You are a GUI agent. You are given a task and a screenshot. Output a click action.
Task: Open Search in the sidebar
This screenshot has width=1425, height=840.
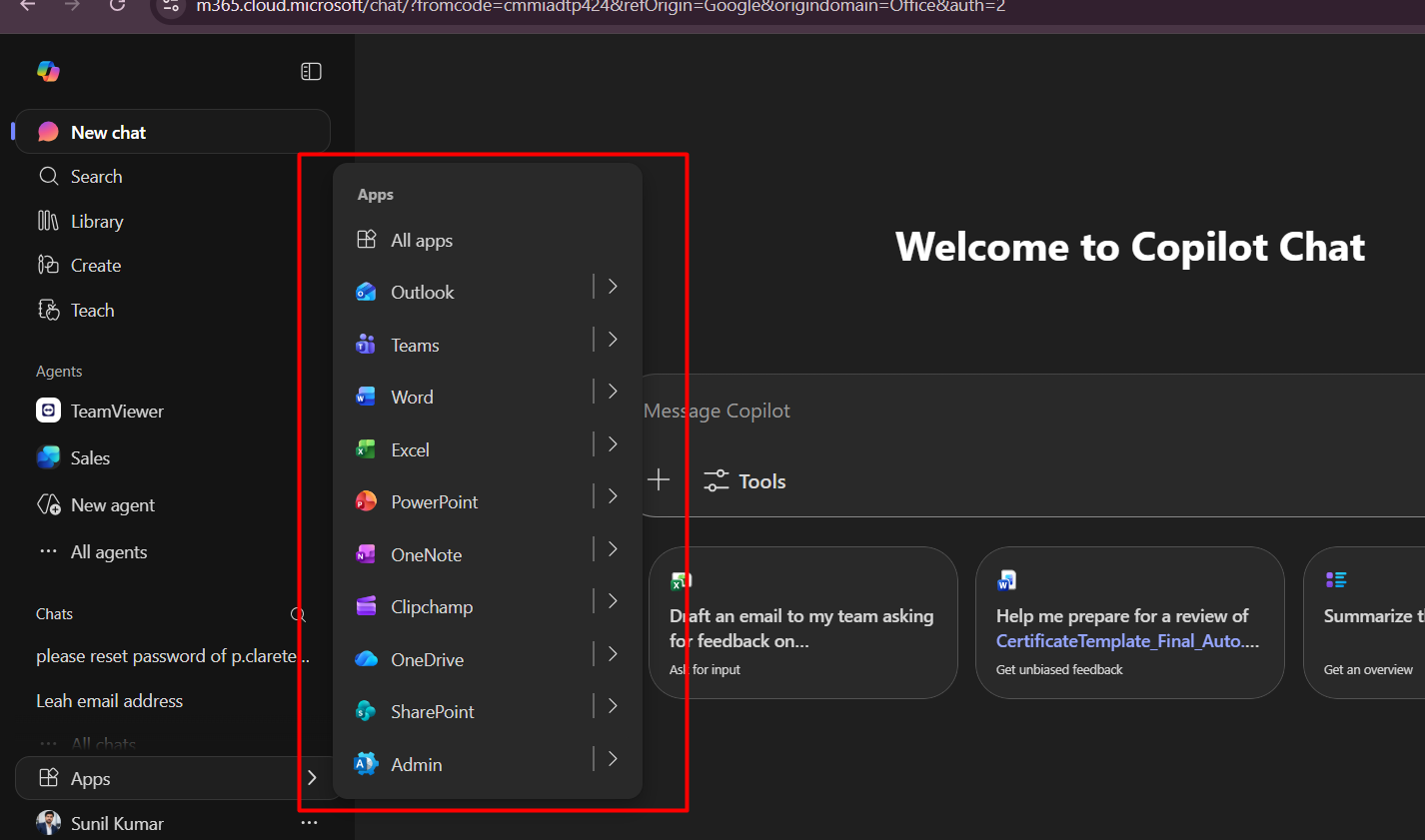coord(96,177)
